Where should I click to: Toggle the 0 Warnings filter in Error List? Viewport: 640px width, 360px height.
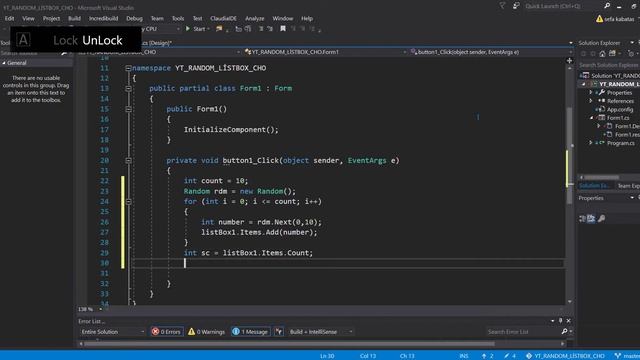click(x=206, y=332)
